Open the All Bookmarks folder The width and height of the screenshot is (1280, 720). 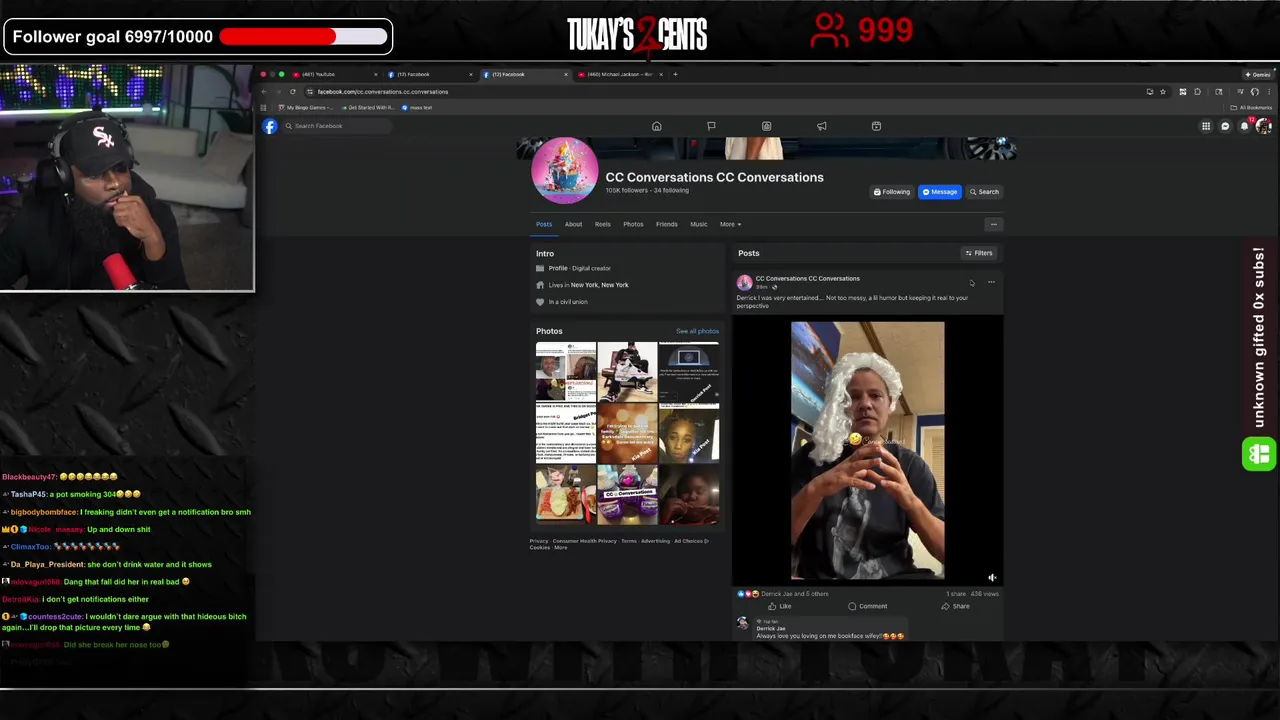(x=1252, y=108)
